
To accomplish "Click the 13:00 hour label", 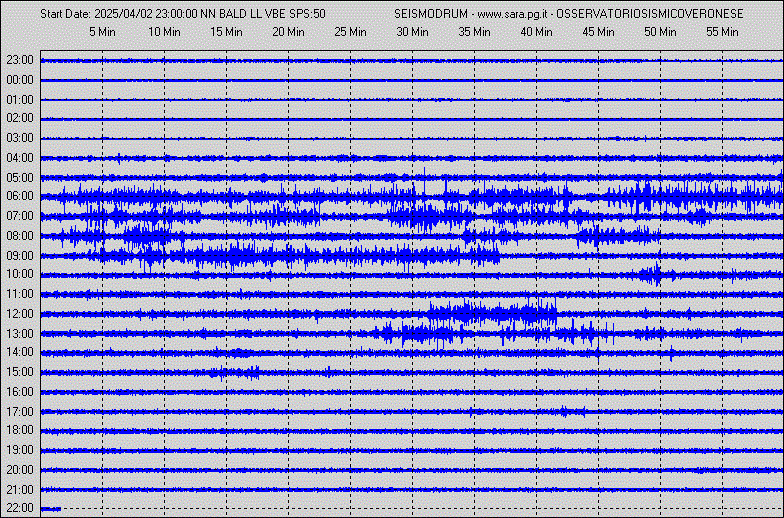I will coord(20,334).
